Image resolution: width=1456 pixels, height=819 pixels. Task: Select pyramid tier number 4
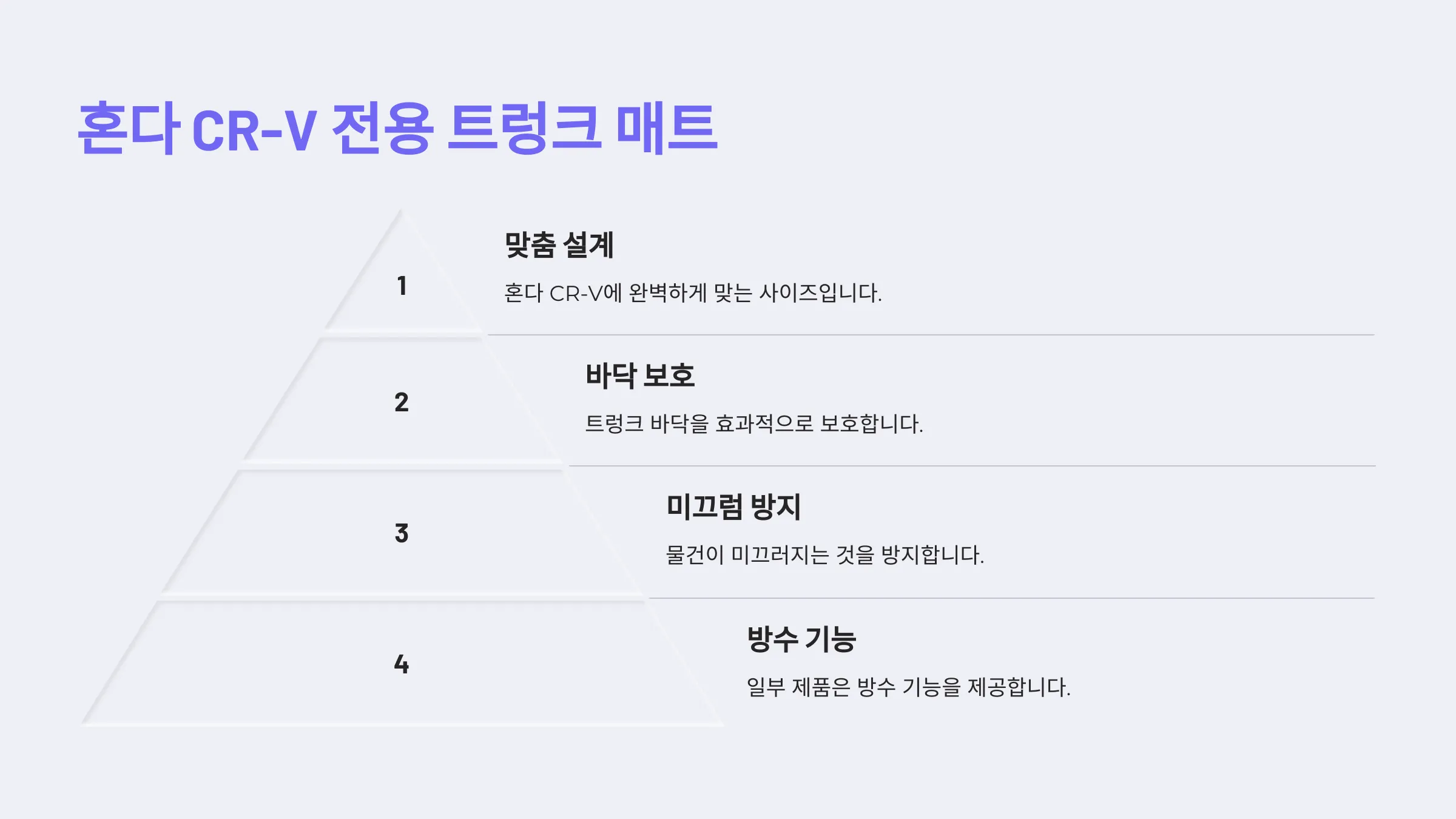pyautogui.click(x=402, y=664)
